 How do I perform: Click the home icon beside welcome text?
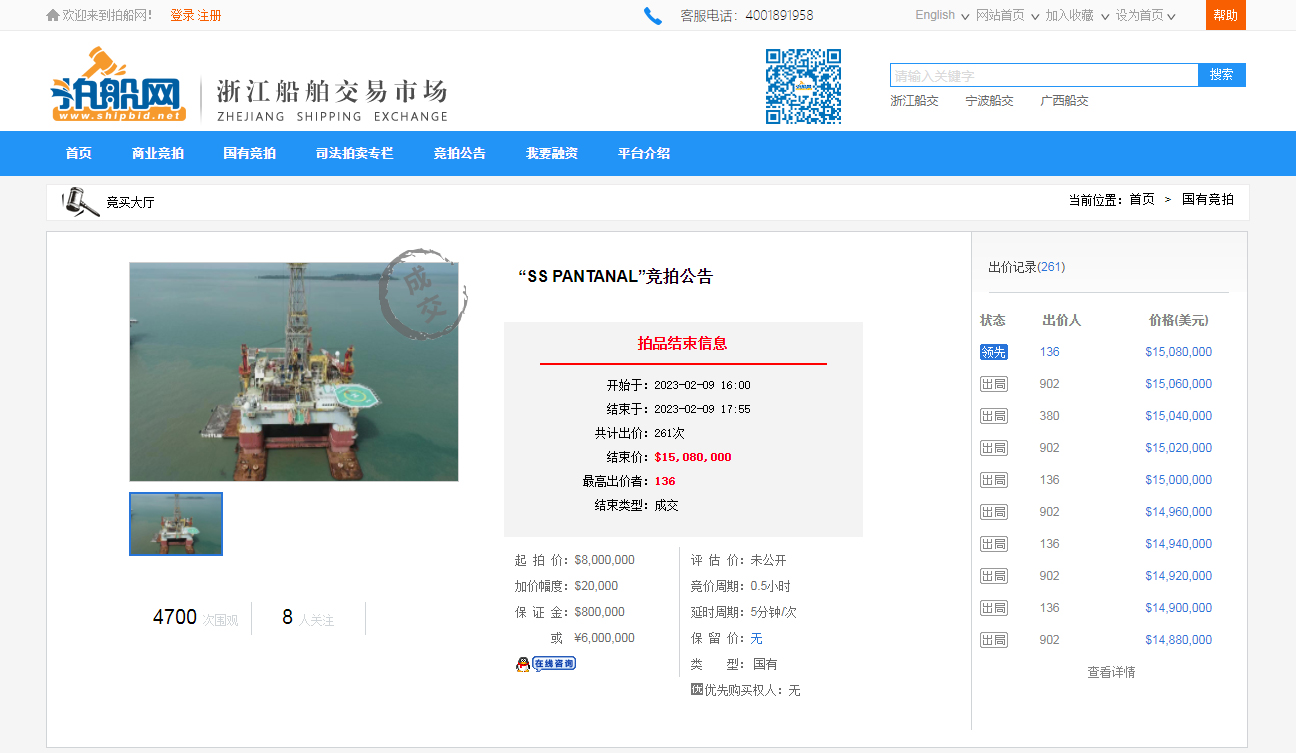[x=53, y=15]
